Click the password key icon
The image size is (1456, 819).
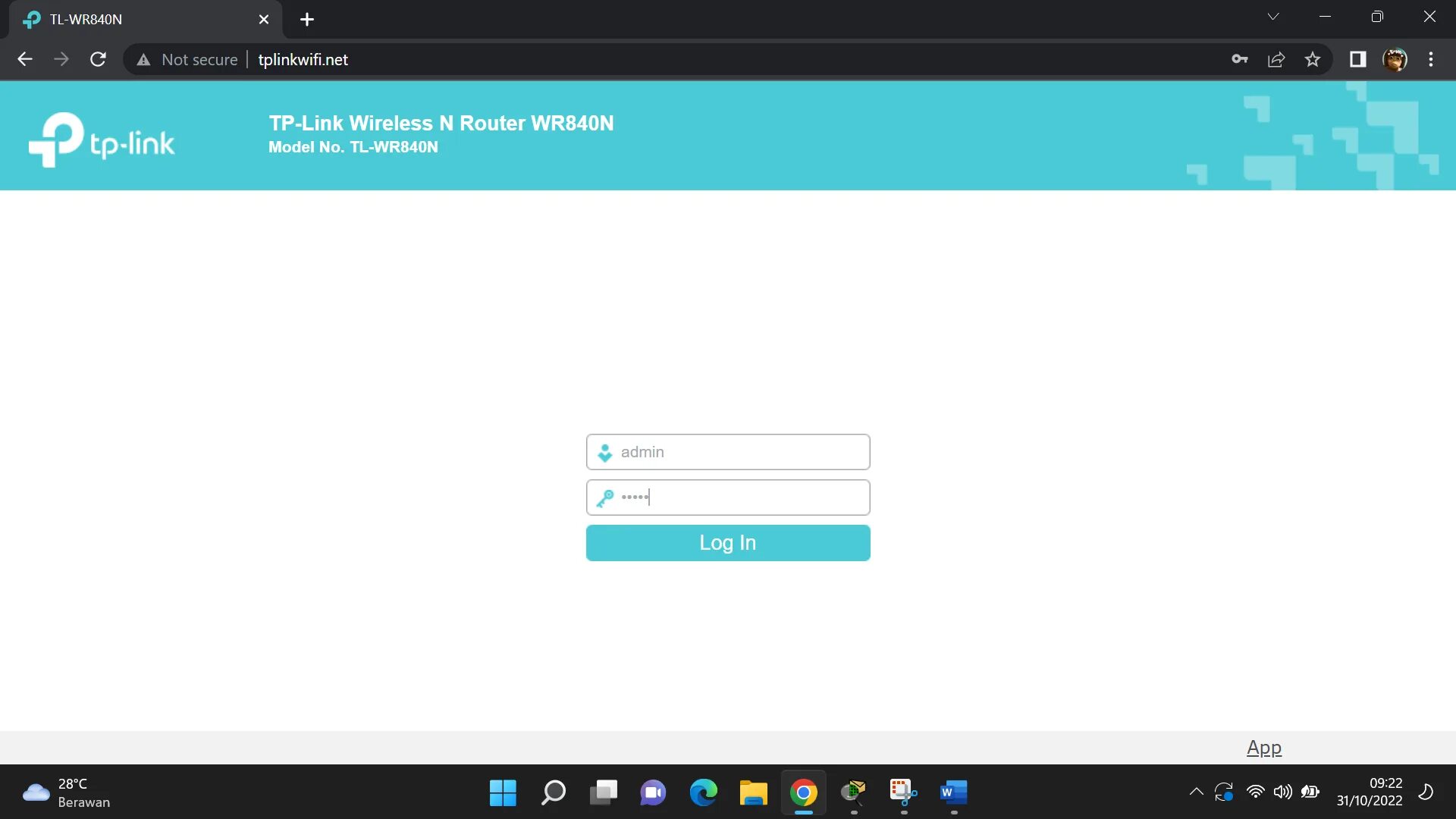click(604, 498)
